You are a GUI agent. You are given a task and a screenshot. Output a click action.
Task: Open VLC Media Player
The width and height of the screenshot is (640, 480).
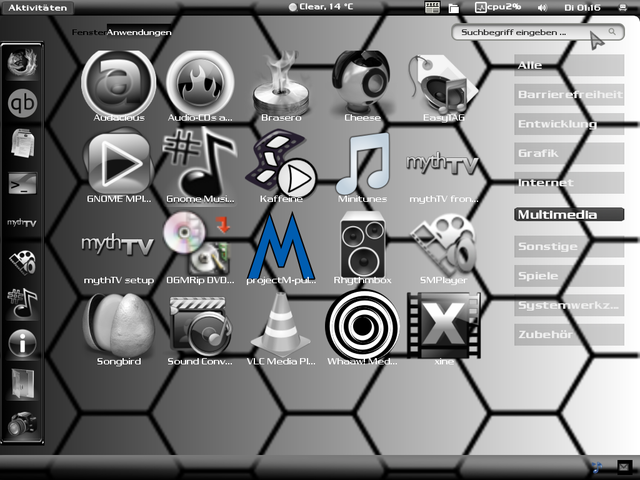(281, 329)
